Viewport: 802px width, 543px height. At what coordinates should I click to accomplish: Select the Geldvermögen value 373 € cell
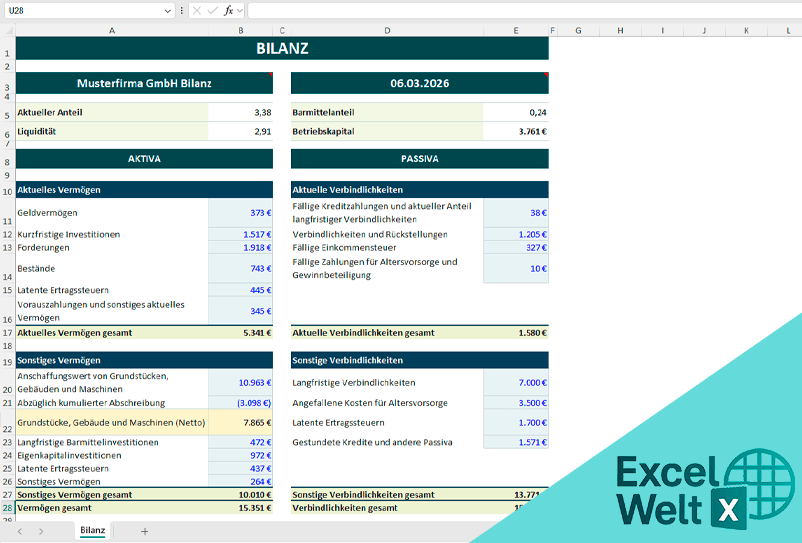240,213
